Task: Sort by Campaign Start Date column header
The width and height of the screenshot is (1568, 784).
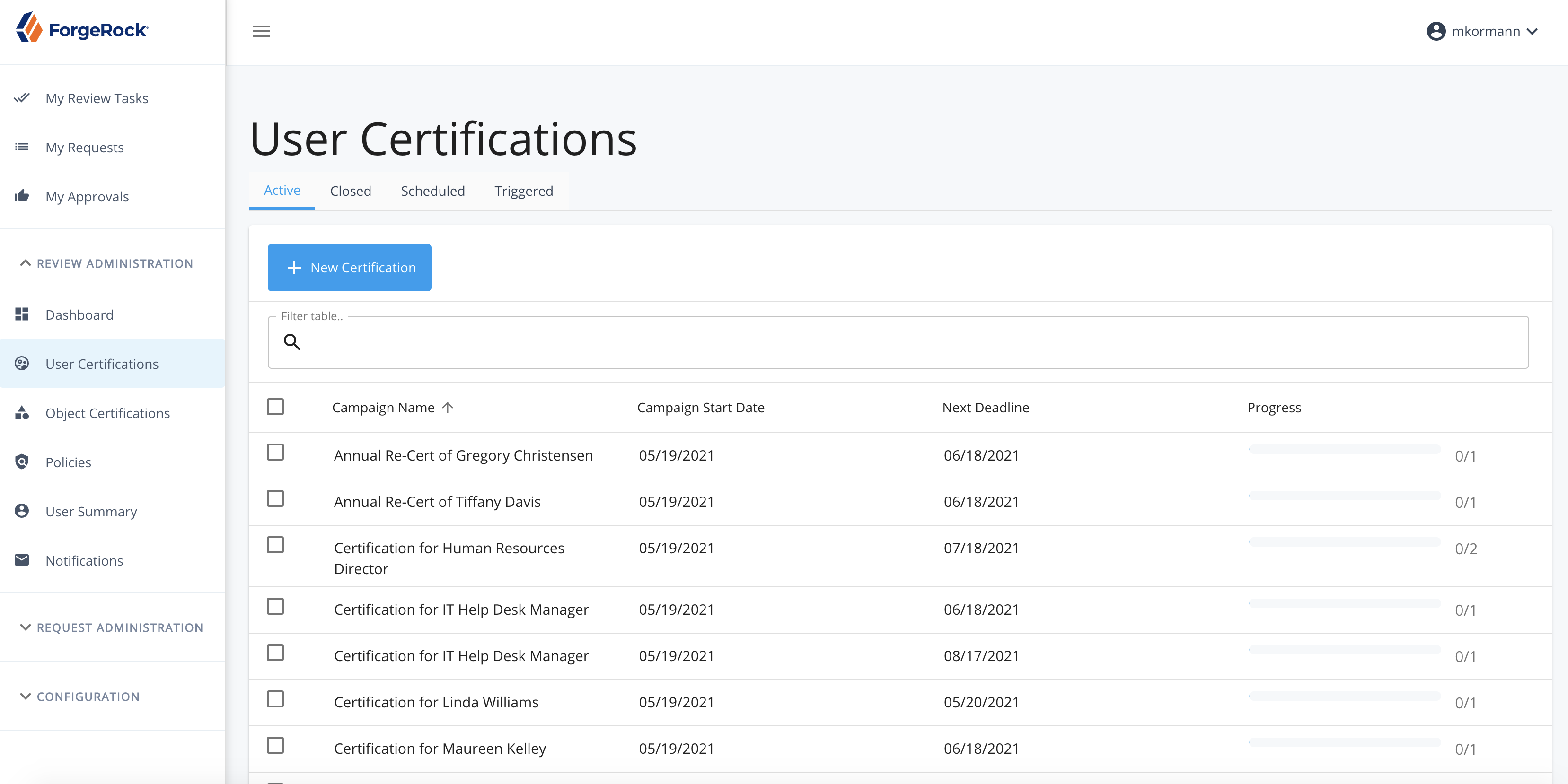Action: [701, 408]
